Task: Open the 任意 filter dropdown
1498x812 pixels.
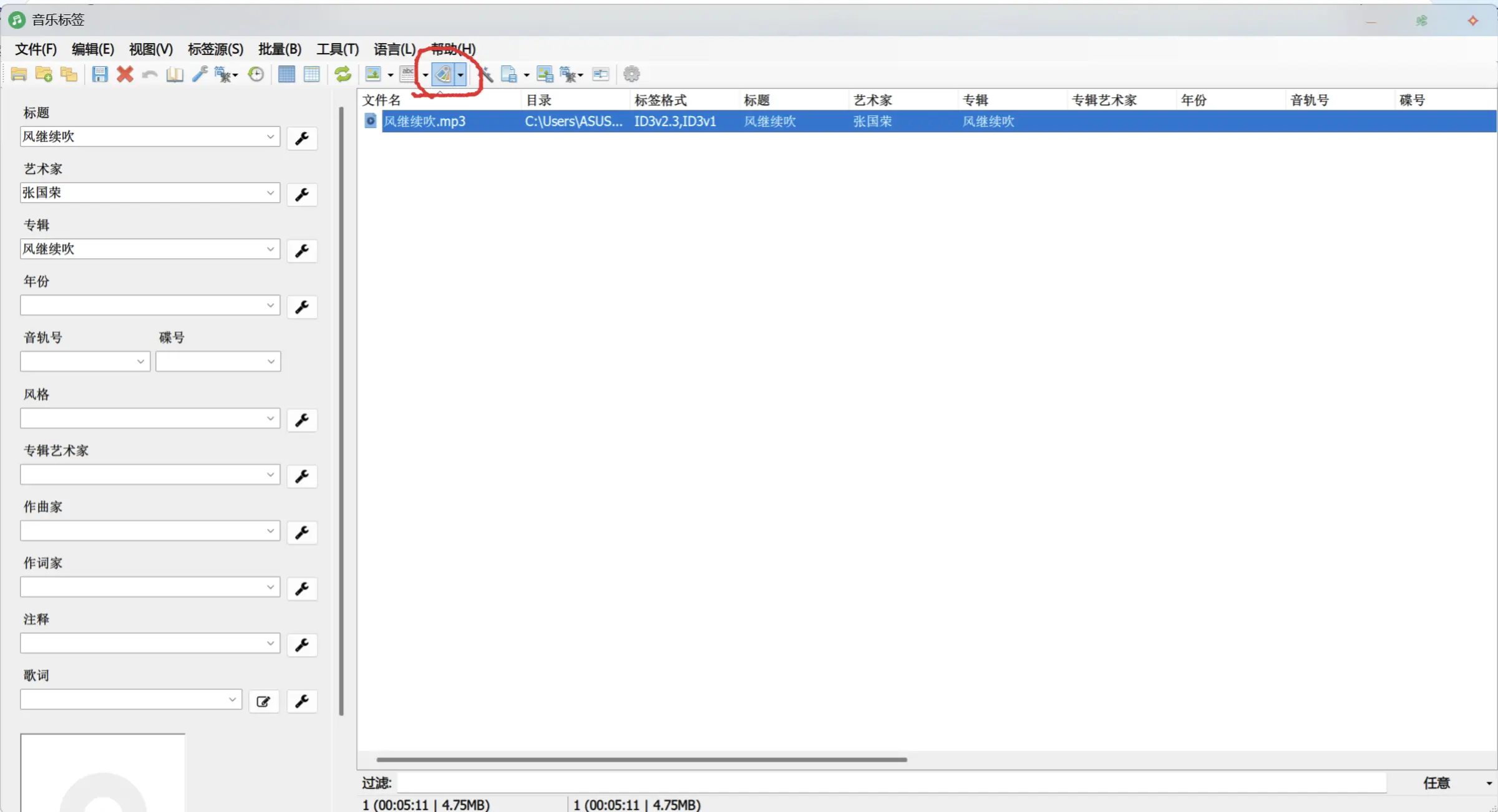Action: point(1489,783)
